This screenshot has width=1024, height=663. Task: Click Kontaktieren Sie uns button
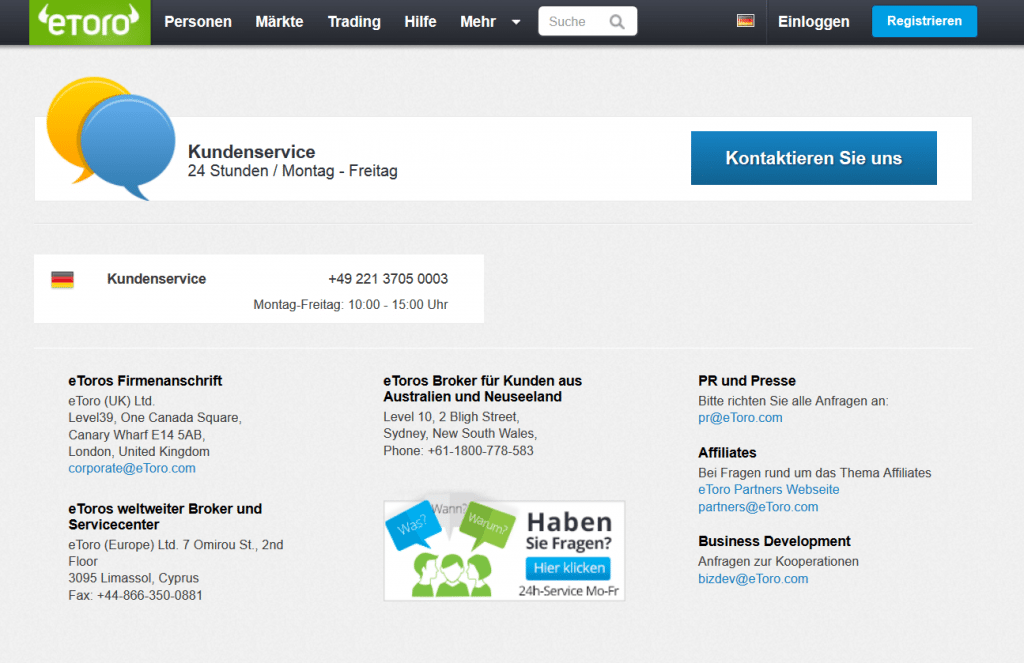point(814,158)
